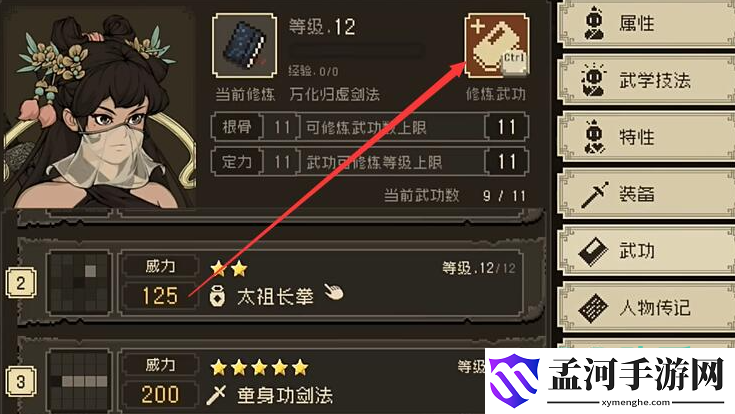Image resolution: width=735 pixels, height=414 pixels.
Task: Click the hand pointer icon next to 太祖长拳
Action: click(334, 292)
